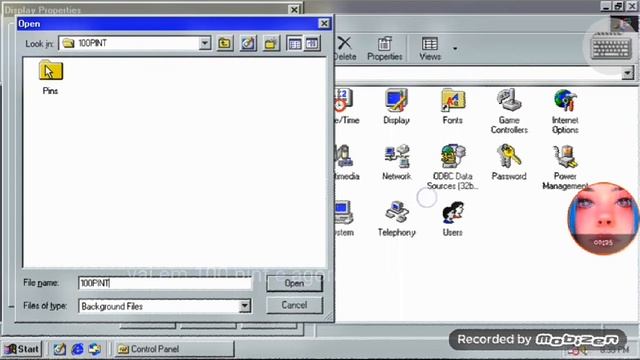Click View Desktop icon in Open dialog

click(248, 43)
